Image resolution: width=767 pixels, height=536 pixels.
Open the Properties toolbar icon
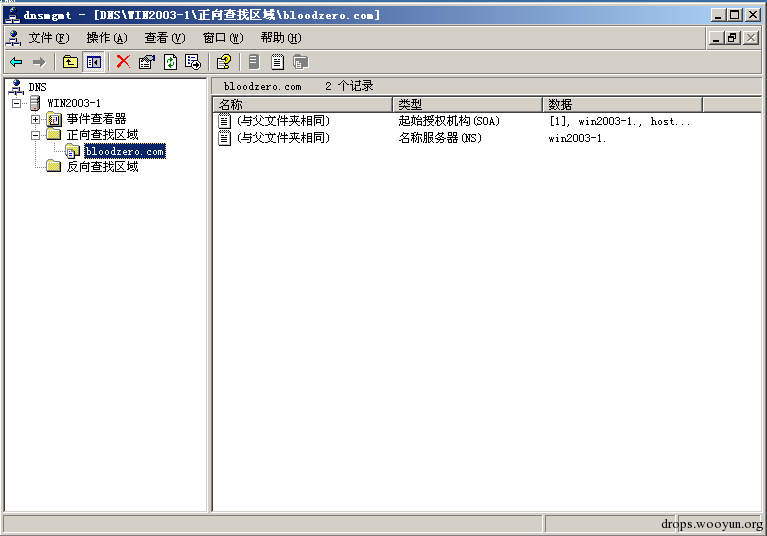[147, 62]
